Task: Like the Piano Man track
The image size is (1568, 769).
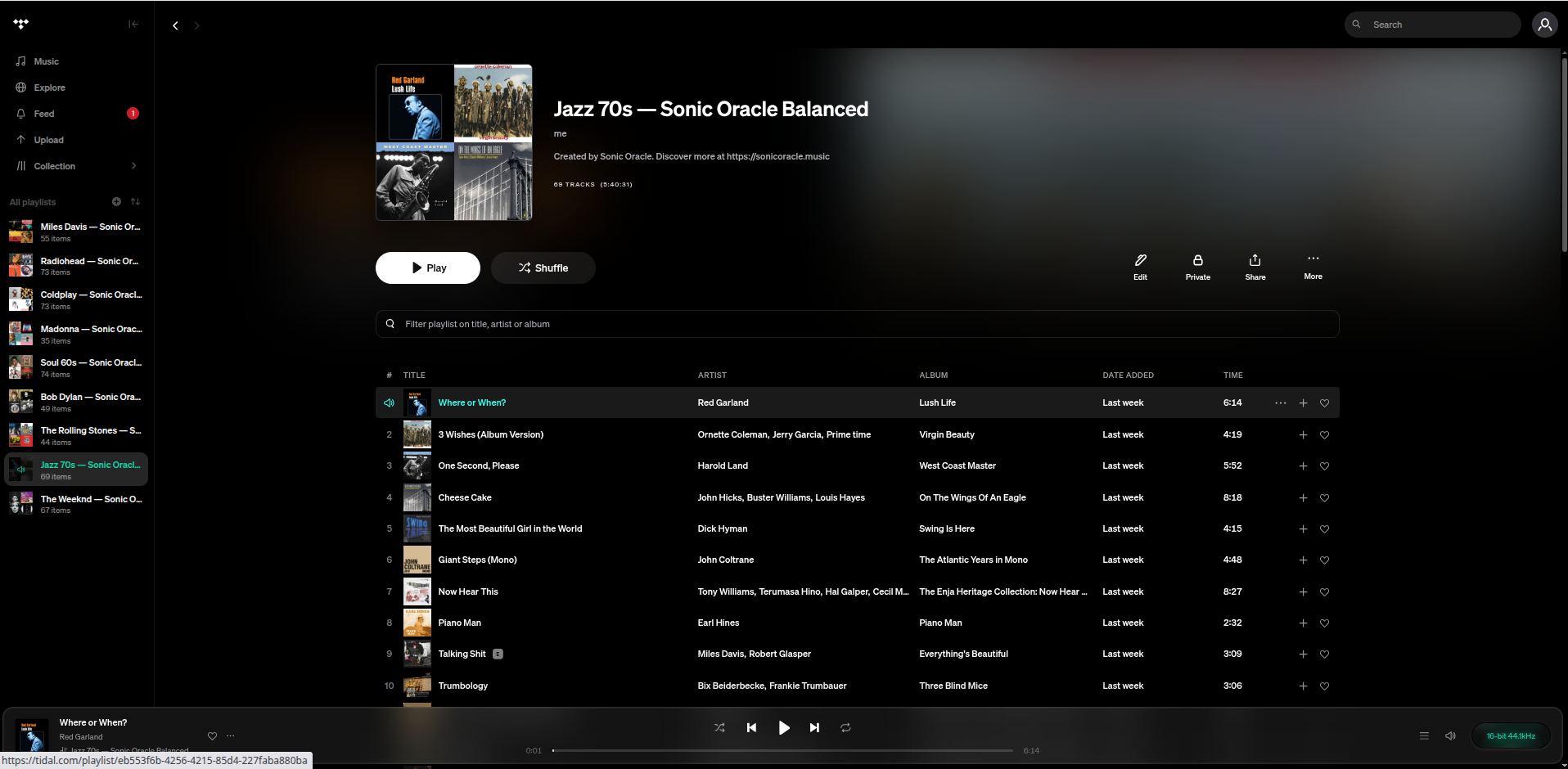Action: click(1324, 623)
